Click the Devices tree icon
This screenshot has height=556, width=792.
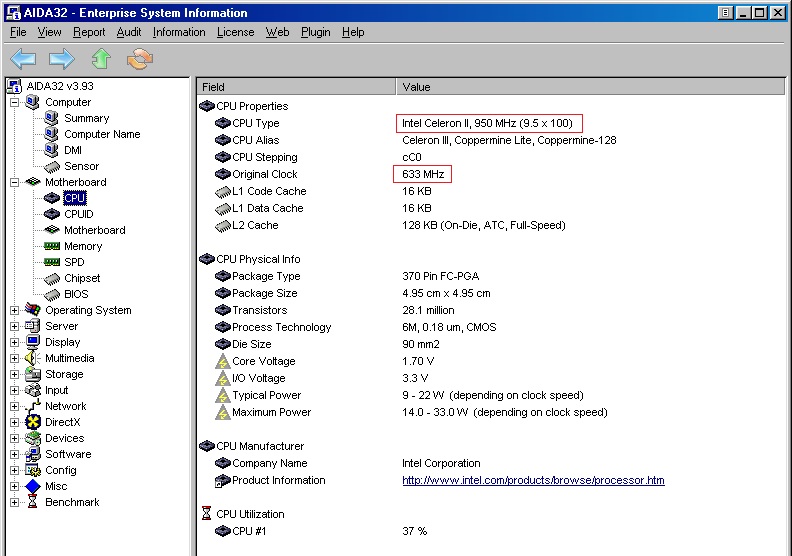[32, 438]
